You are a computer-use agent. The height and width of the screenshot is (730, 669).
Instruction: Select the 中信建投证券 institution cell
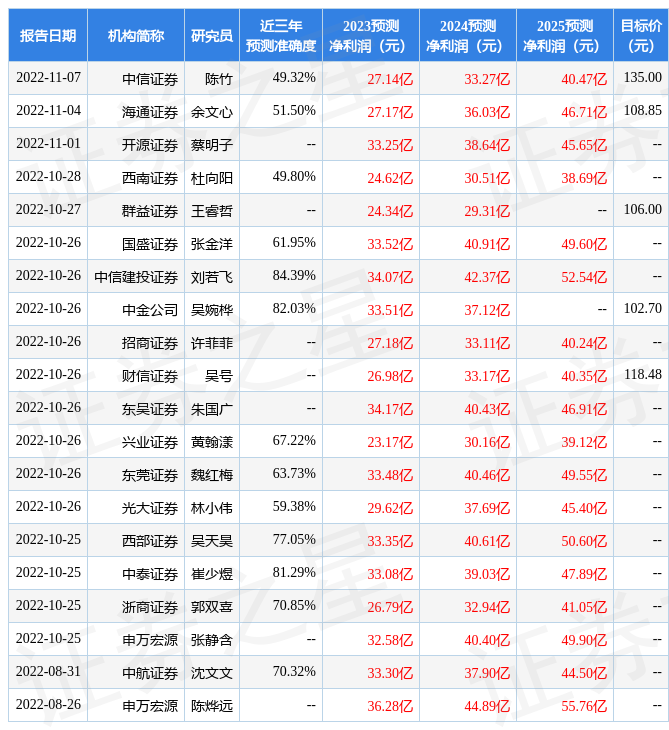tap(136, 277)
